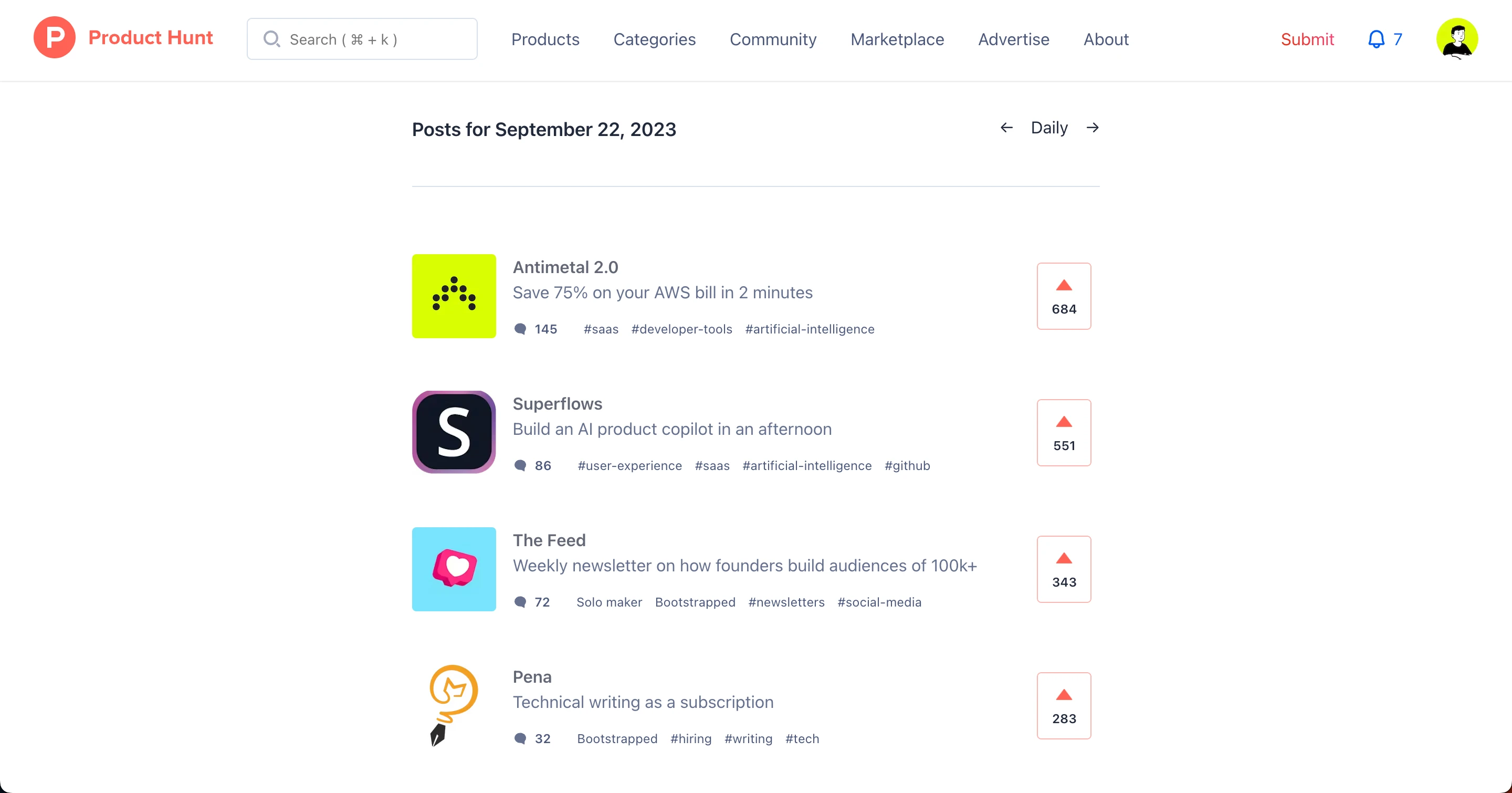Go to previous day with left arrow
This screenshot has width=1512, height=793.
click(x=1006, y=128)
